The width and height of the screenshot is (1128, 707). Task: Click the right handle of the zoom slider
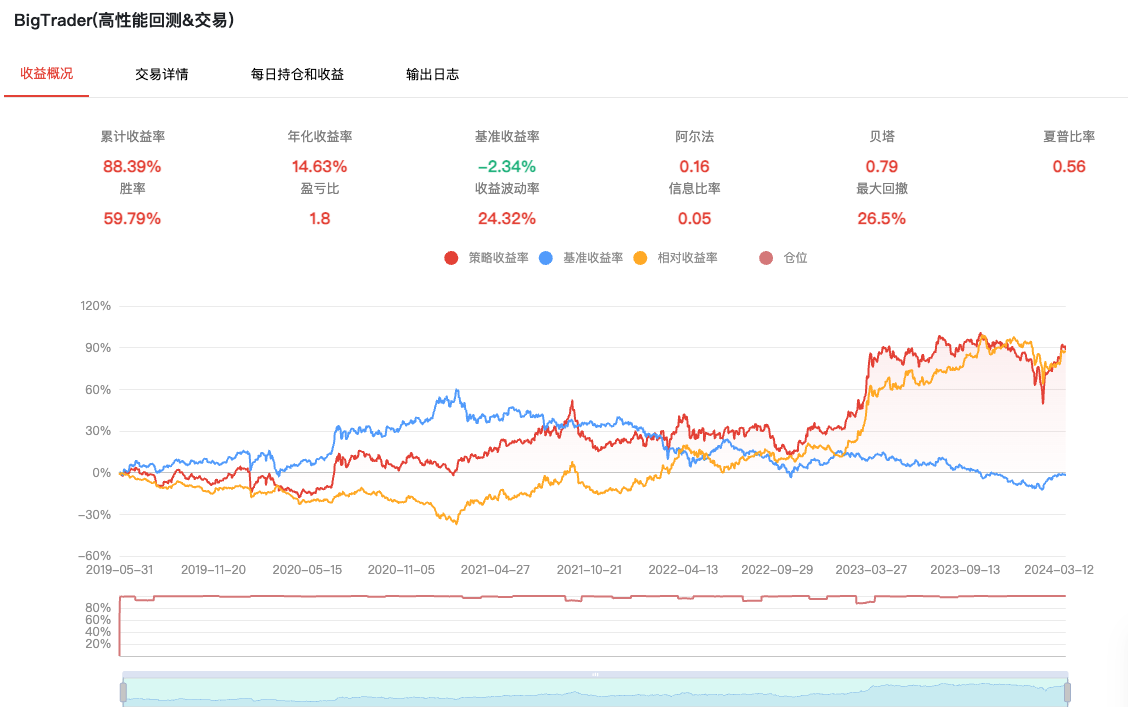click(x=1067, y=692)
